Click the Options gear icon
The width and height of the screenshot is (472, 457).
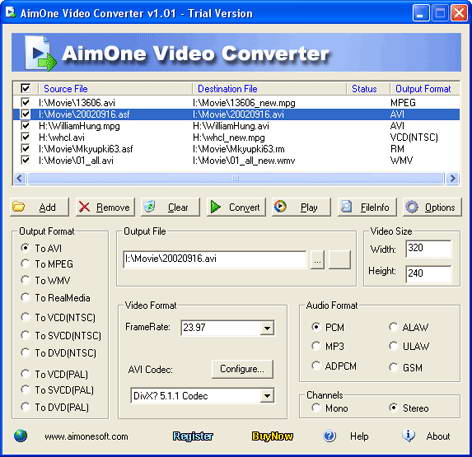(x=412, y=207)
